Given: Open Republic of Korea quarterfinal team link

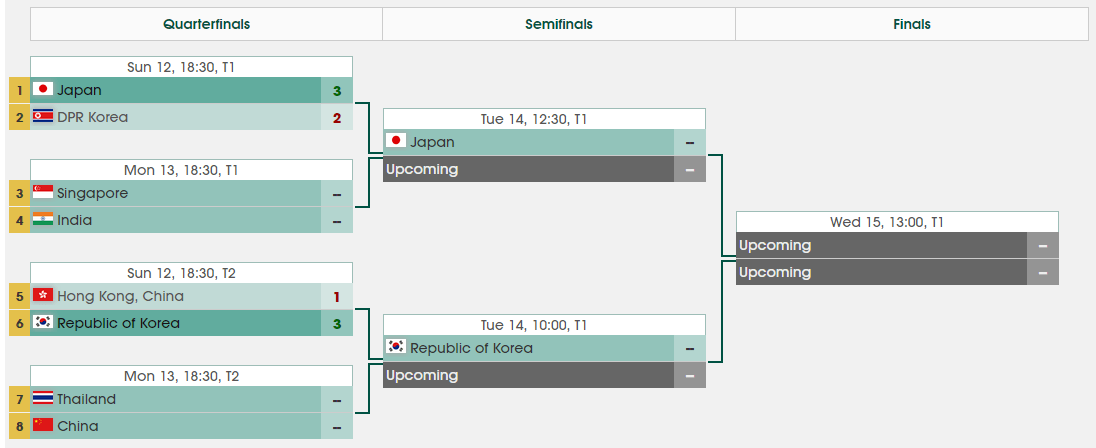Looking at the screenshot, I should tap(118, 323).
